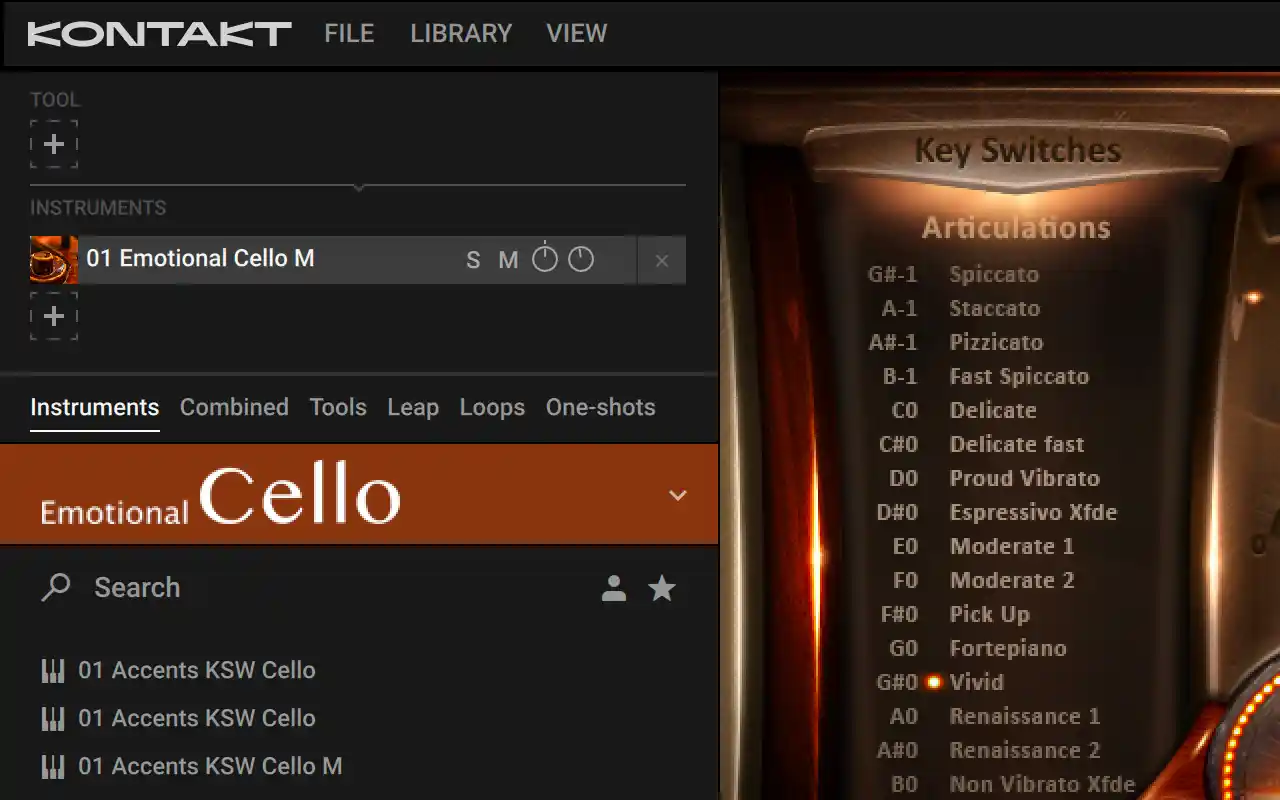Open 01 Accents KSW Cello M preset
This screenshot has height=800, width=1280.
point(210,766)
